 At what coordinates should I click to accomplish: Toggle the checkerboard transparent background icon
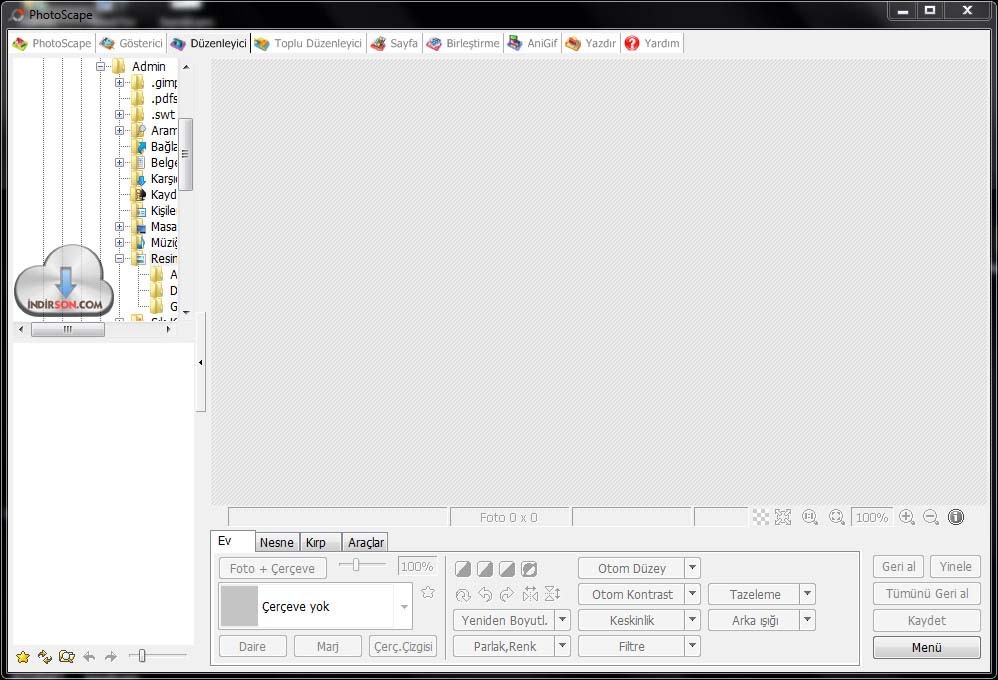click(761, 517)
